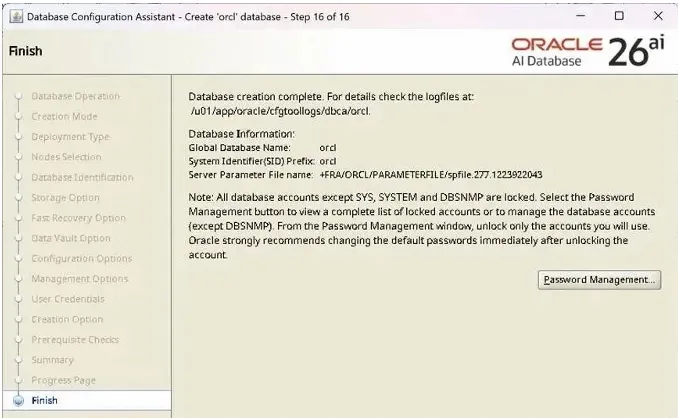This screenshot has height=418, width=678.
Task: Select the Fast Recovery Option step
Action: coord(78,218)
